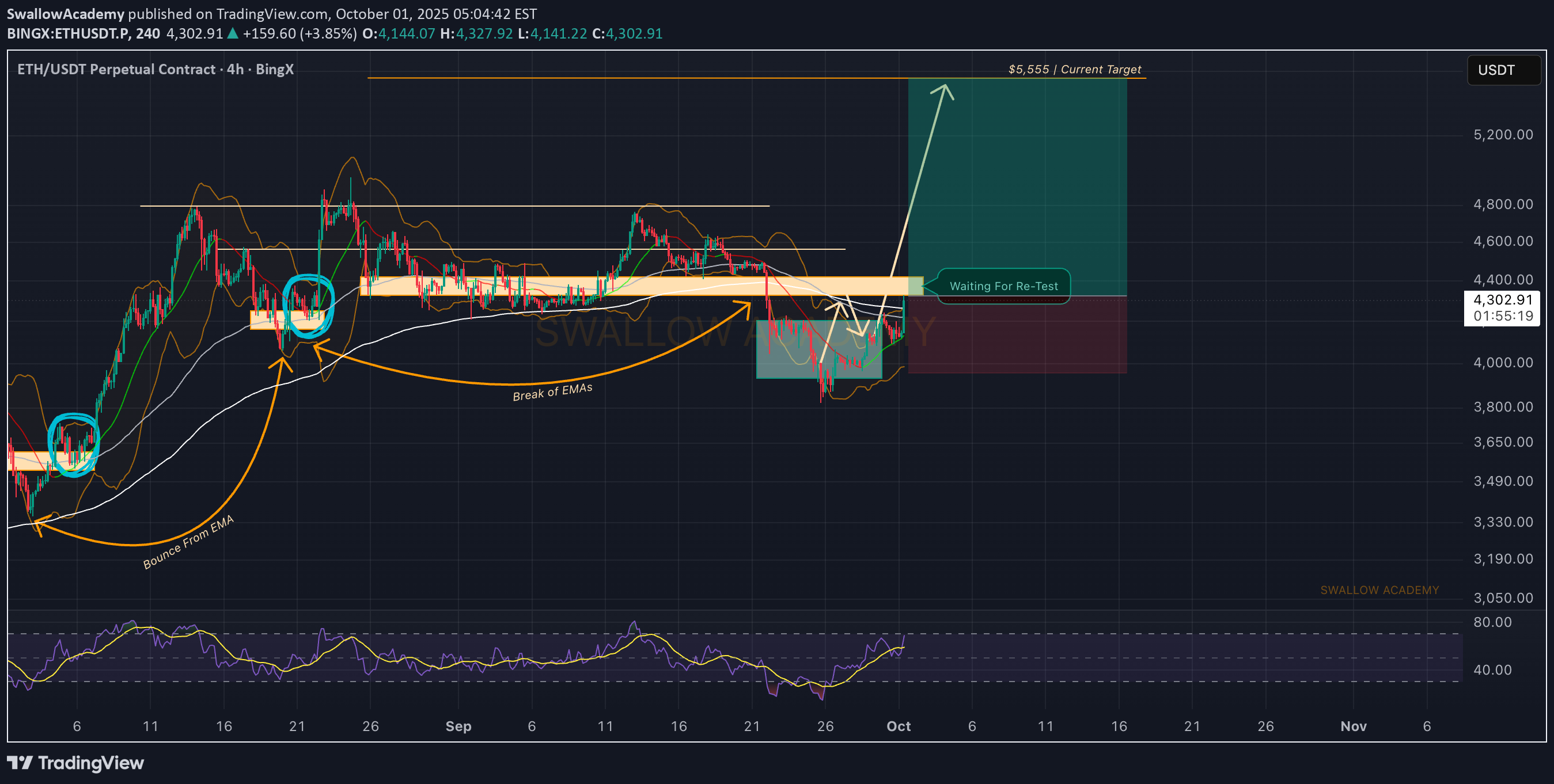Screen dimensions: 1554x784
Task: Click the green long-position profit zone
Action: pos(1017,187)
